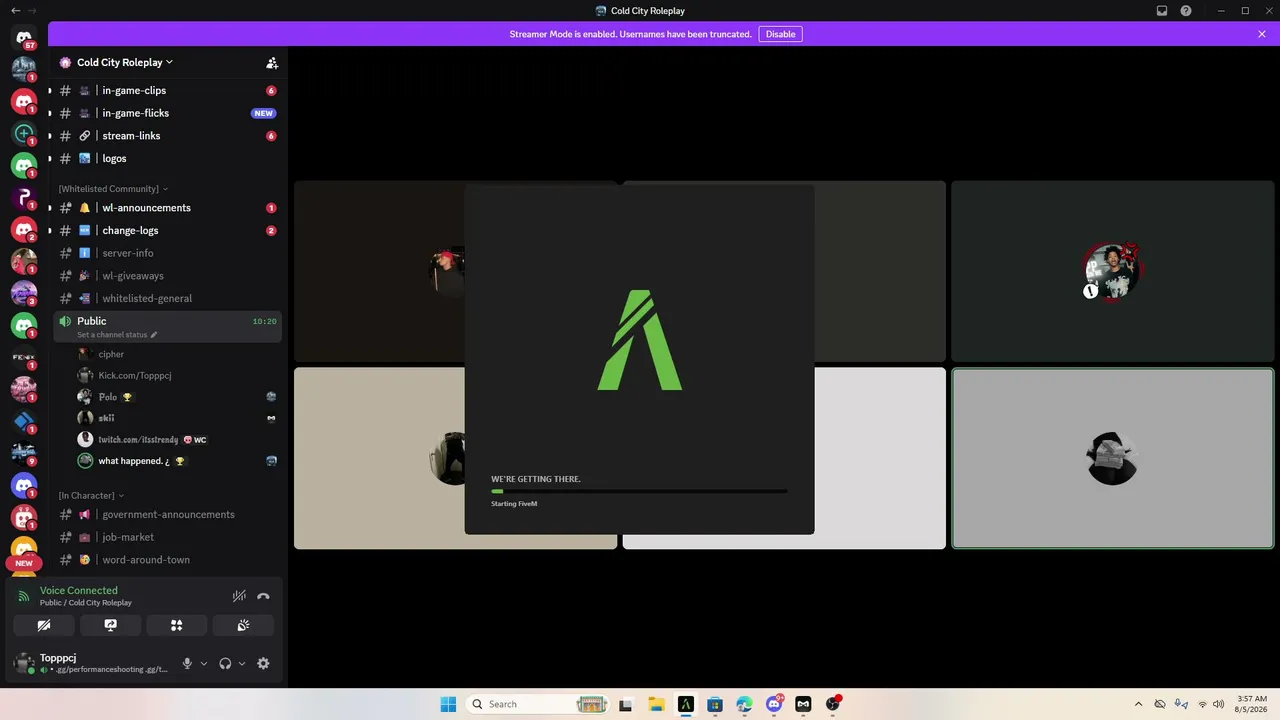The image size is (1280, 720).
Task: Open Discord help icon in title bar
Action: tap(1186, 11)
